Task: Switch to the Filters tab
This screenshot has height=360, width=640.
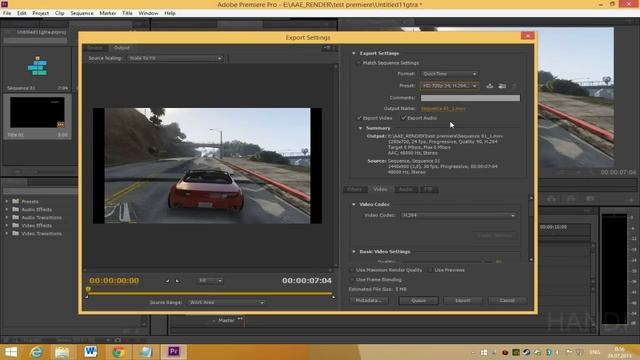Action: (355, 189)
